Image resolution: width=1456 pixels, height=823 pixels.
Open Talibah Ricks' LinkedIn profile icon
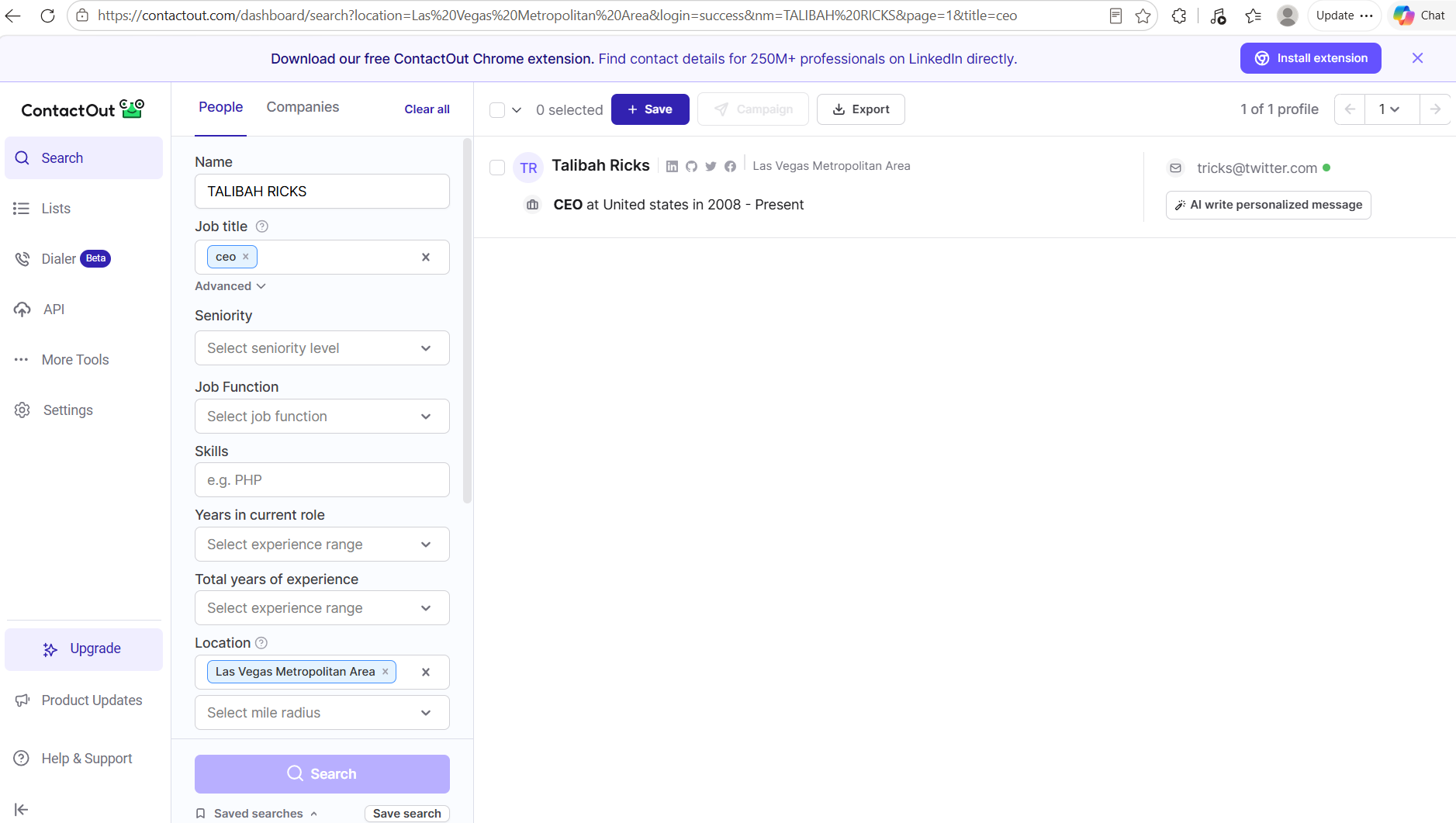[x=672, y=166]
